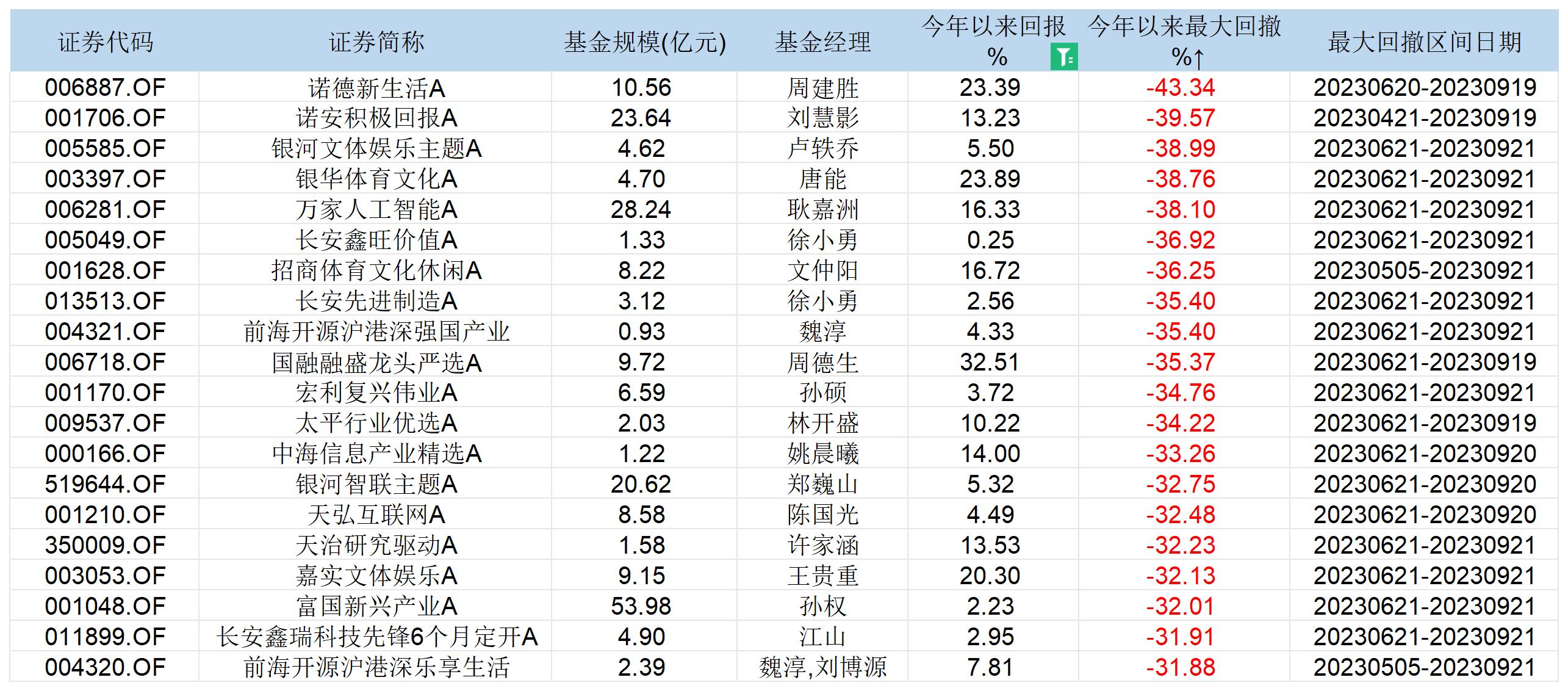Click the green filter icon in header
The width and height of the screenshot is (1568, 691).
pyautogui.click(x=1063, y=57)
